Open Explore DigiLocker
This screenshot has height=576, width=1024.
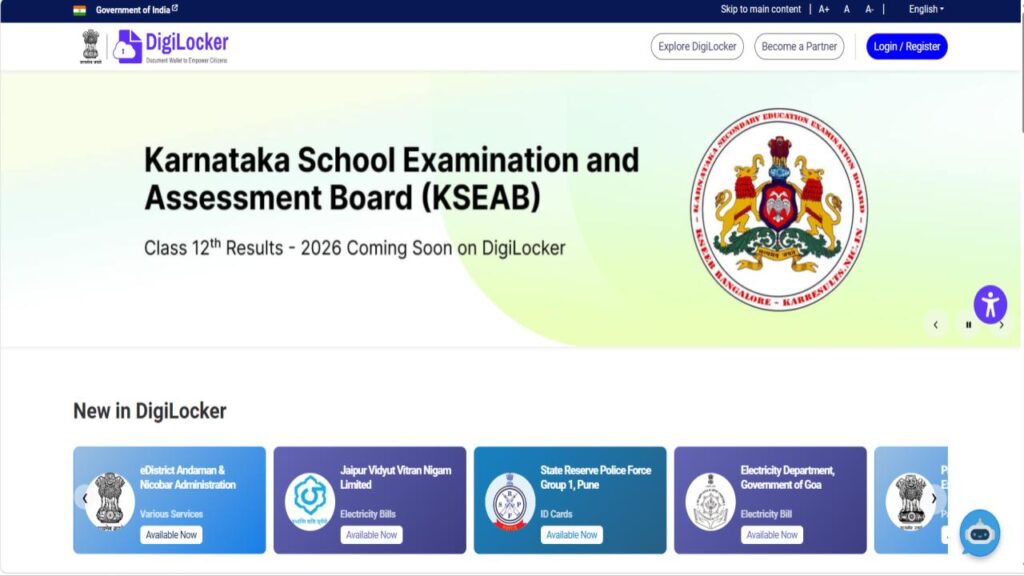(x=697, y=47)
